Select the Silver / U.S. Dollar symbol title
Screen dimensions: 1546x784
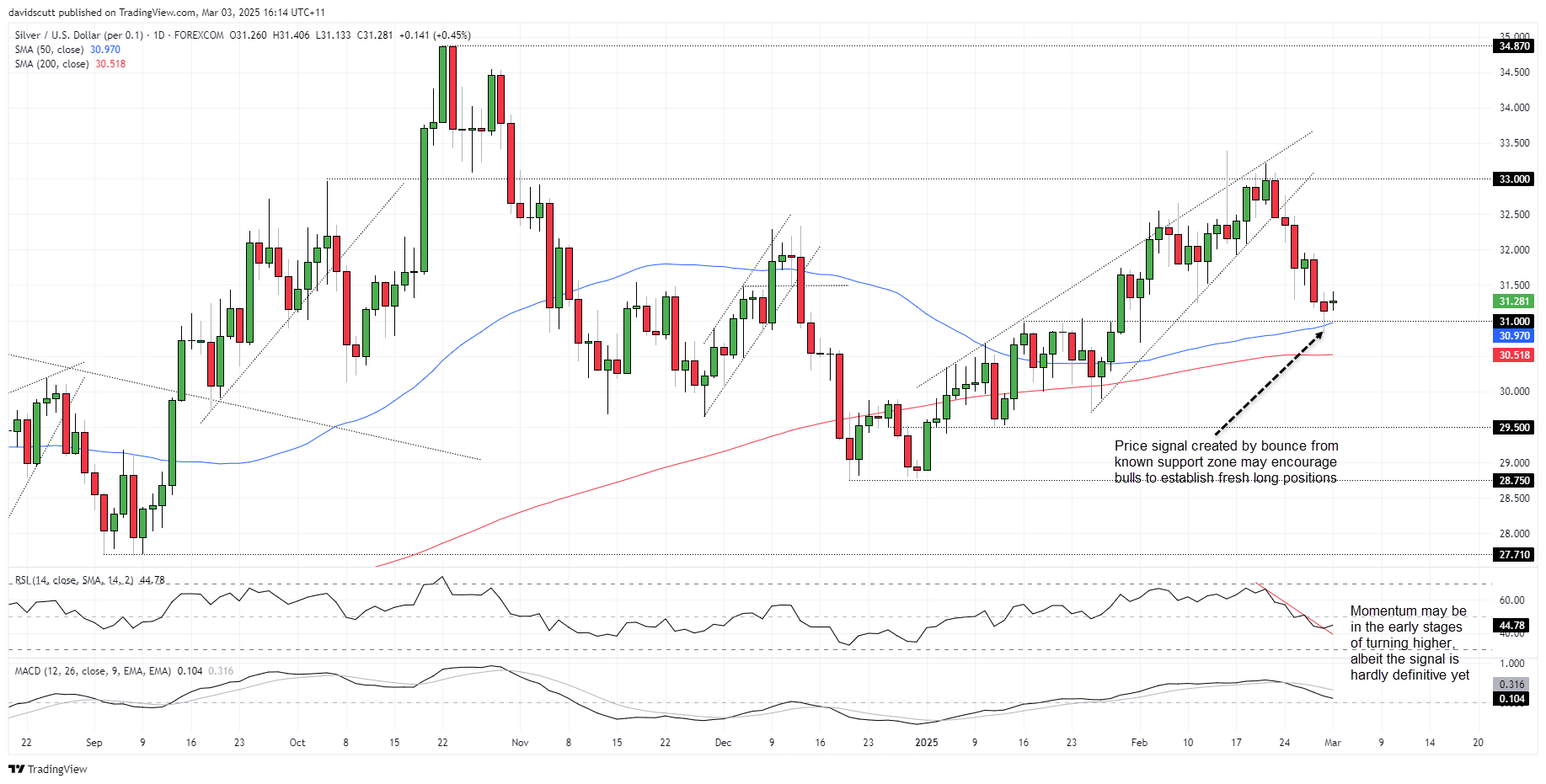coord(78,35)
